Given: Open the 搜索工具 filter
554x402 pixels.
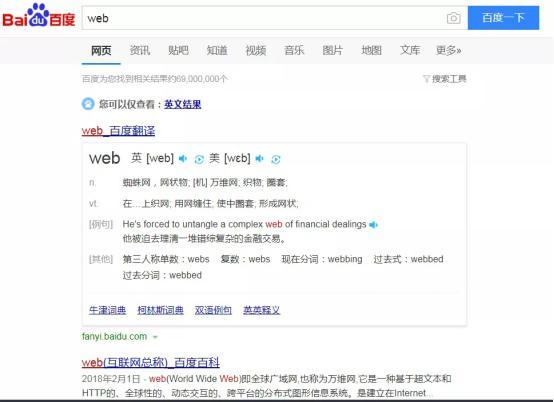Looking at the screenshot, I should tap(445, 79).
